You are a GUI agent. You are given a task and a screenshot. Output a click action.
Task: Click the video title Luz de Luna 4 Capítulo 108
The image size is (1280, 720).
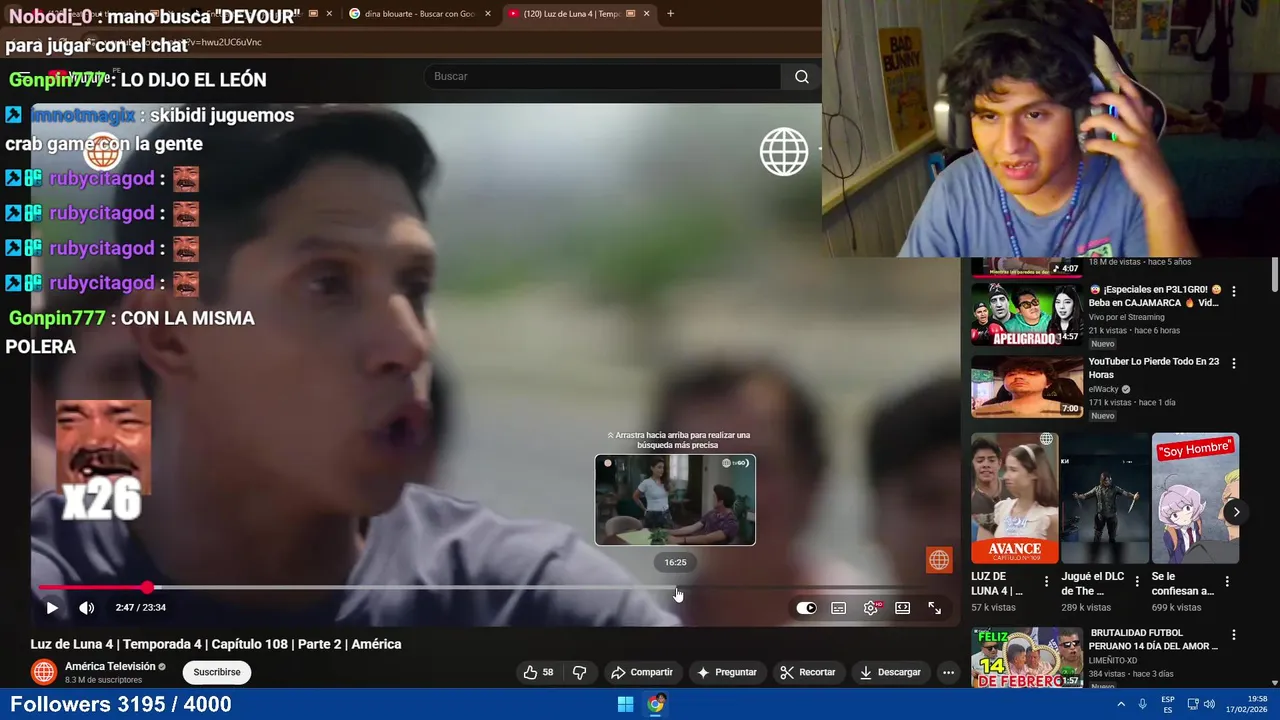pyautogui.click(x=216, y=644)
